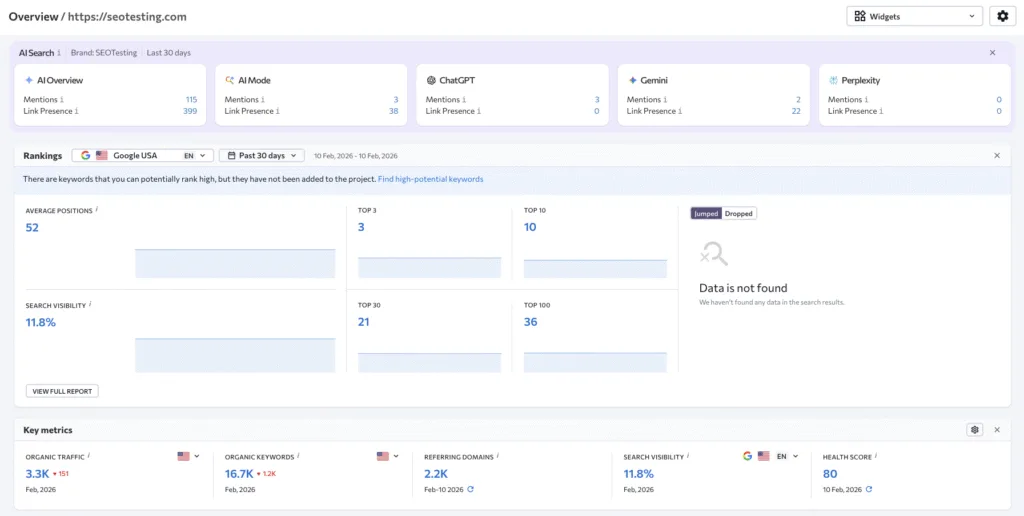Click the Rankings search visibility 11.8% value
1024x516 pixels.
(40, 322)
